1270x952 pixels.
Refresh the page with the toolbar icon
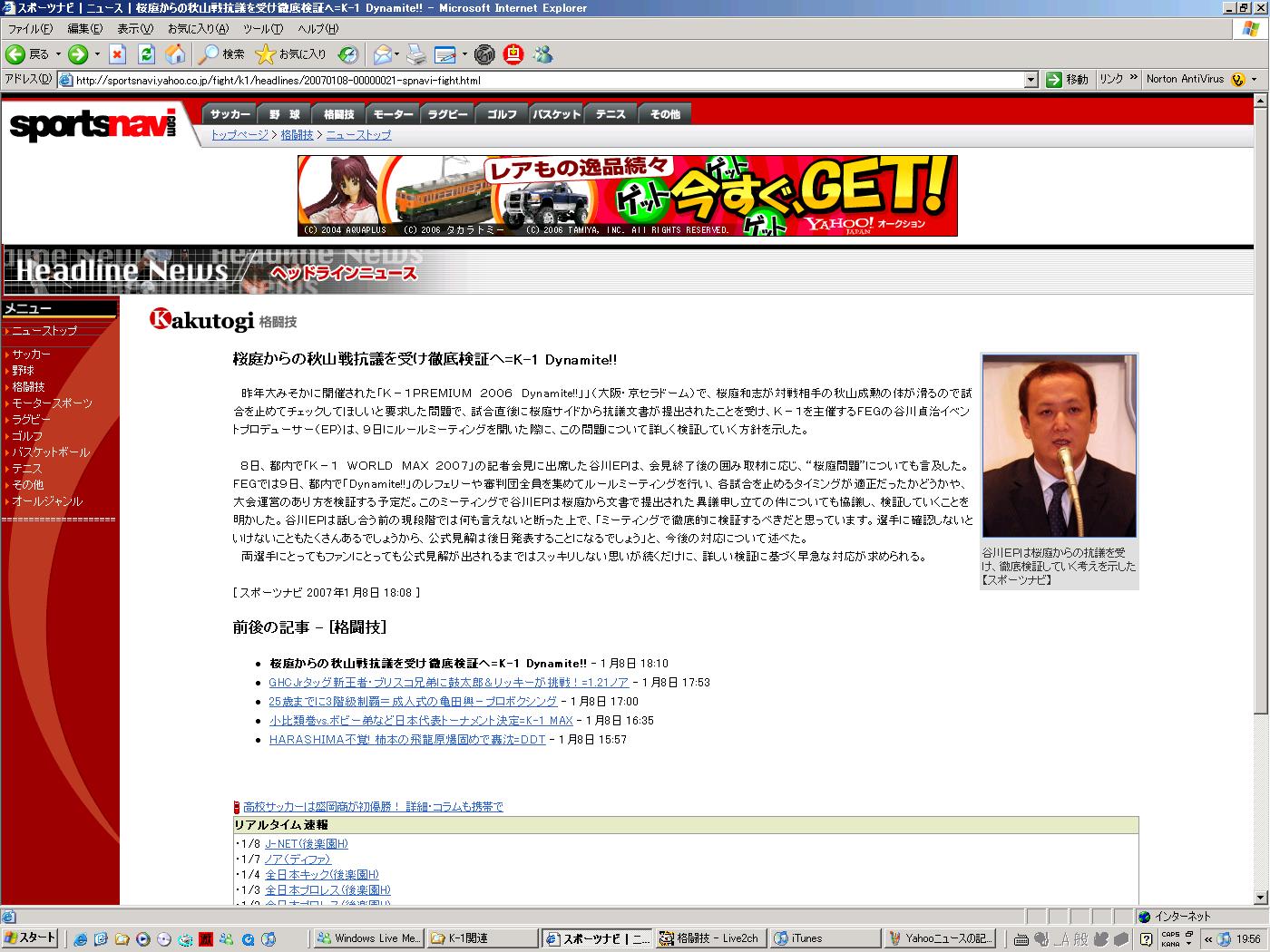(x=146, y=54)
